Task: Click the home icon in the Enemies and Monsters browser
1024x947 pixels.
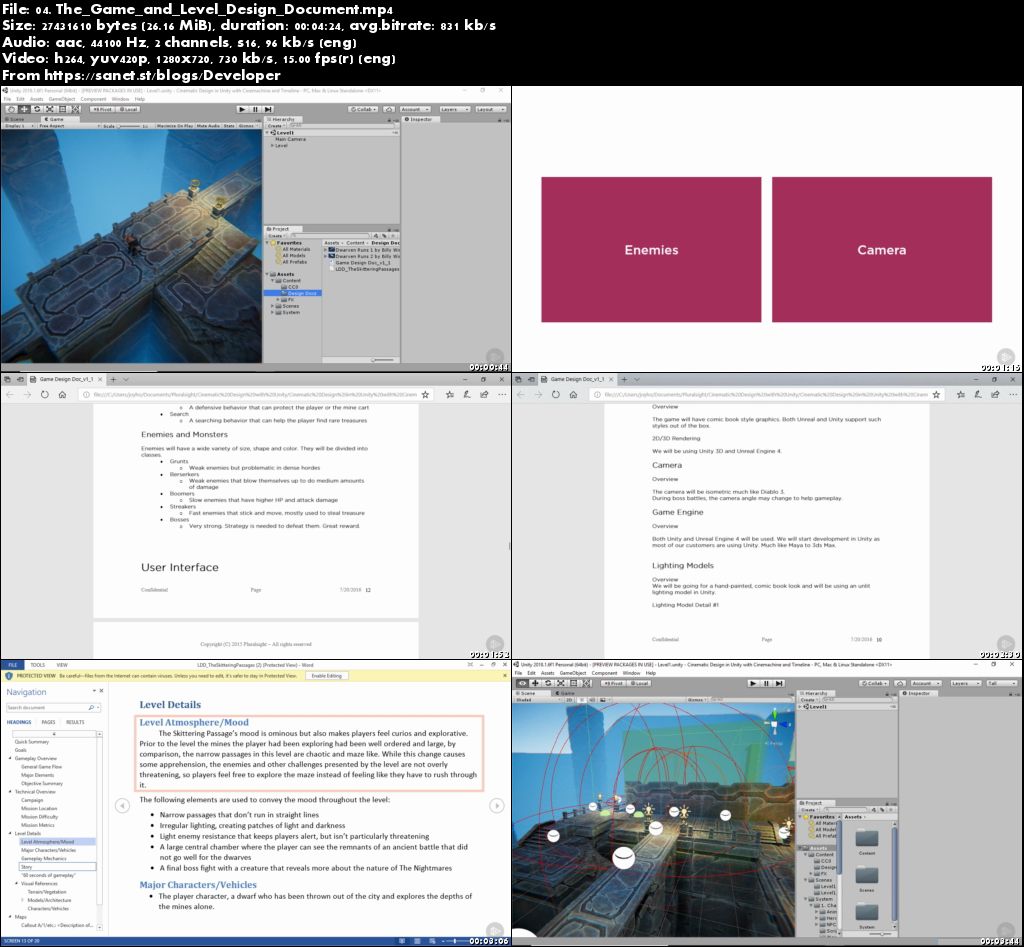Action: (62, 394)
